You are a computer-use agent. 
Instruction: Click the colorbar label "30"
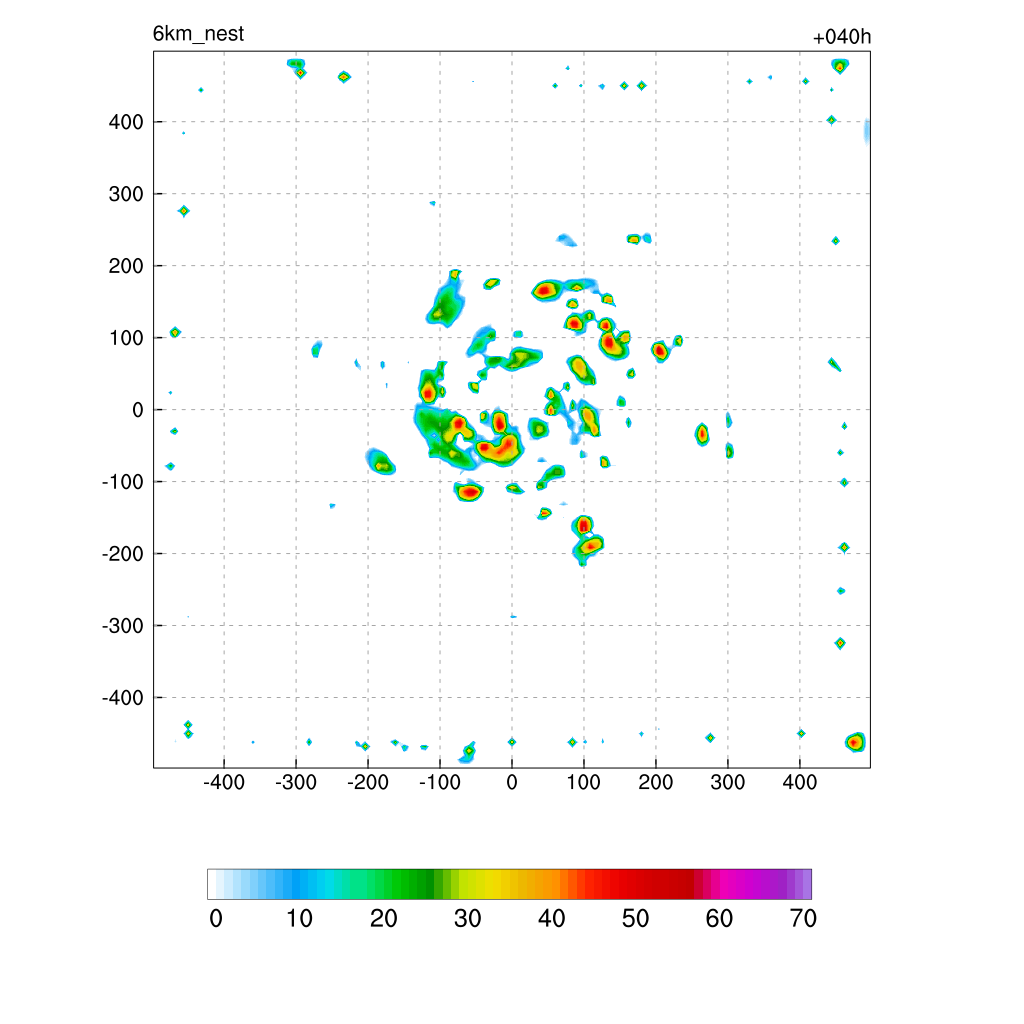point(468,919)
